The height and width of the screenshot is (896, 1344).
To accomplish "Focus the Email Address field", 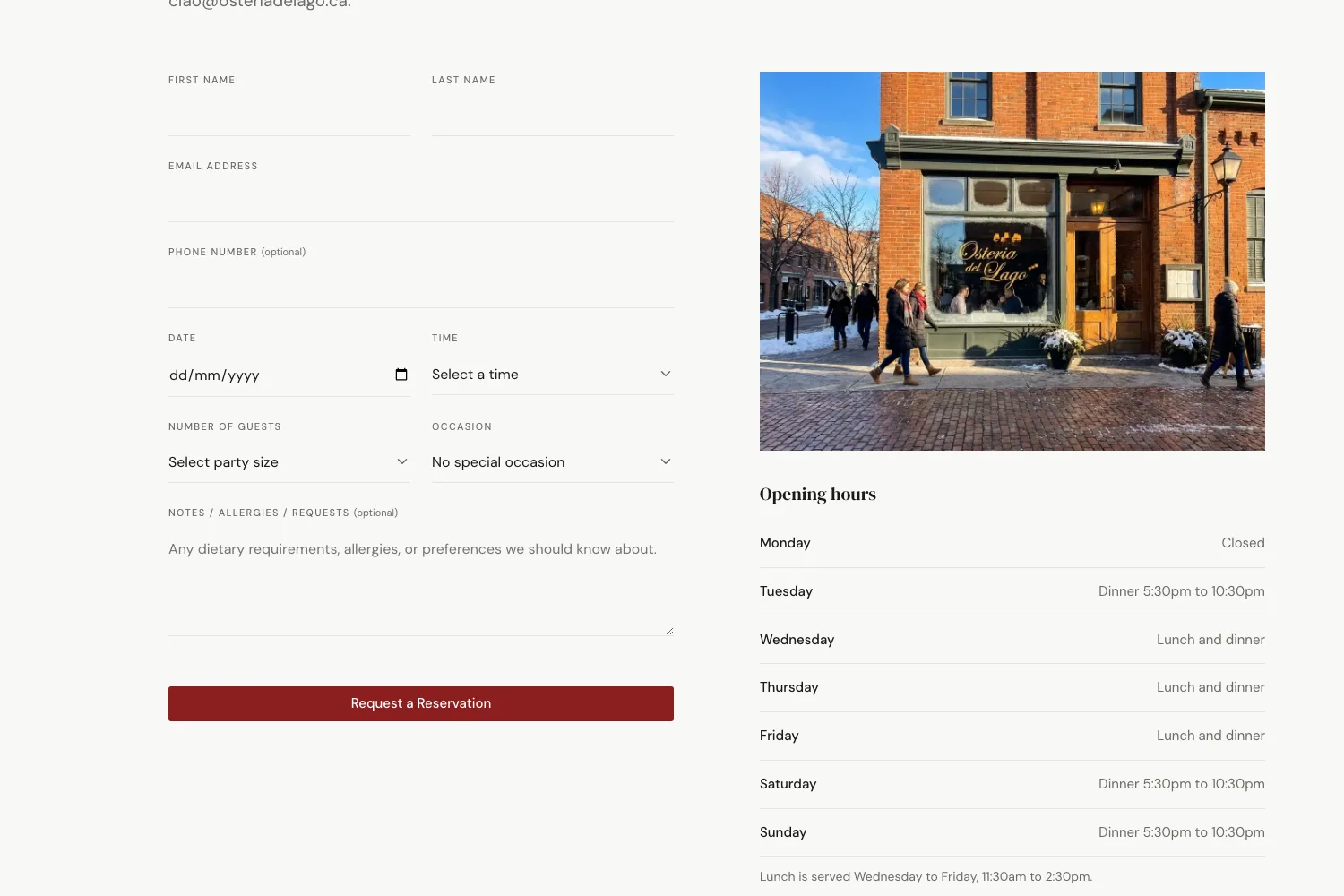I will [421, 201].
